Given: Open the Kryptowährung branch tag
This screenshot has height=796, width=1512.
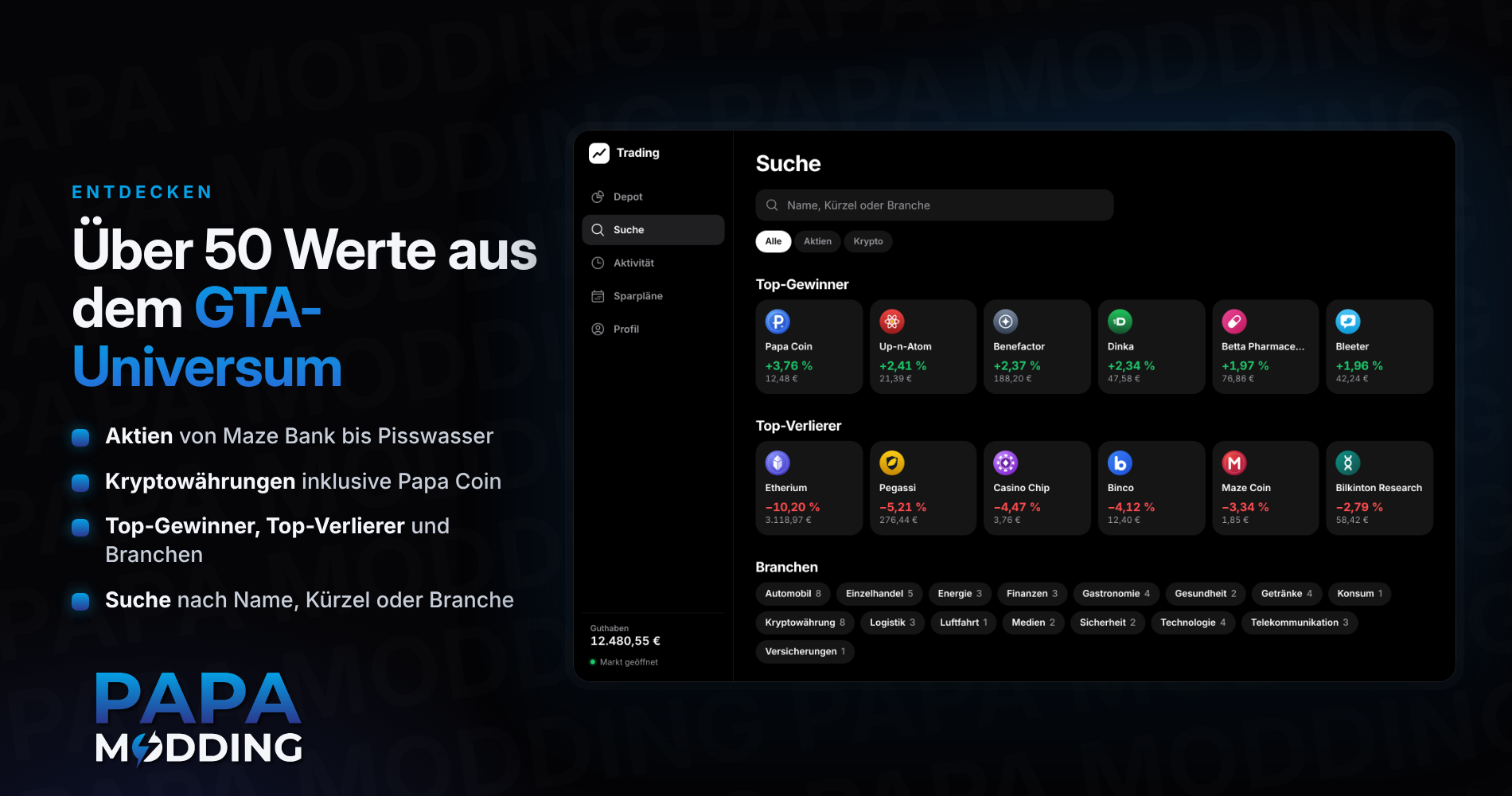Looking at the screenshot, I should [805, 622].
